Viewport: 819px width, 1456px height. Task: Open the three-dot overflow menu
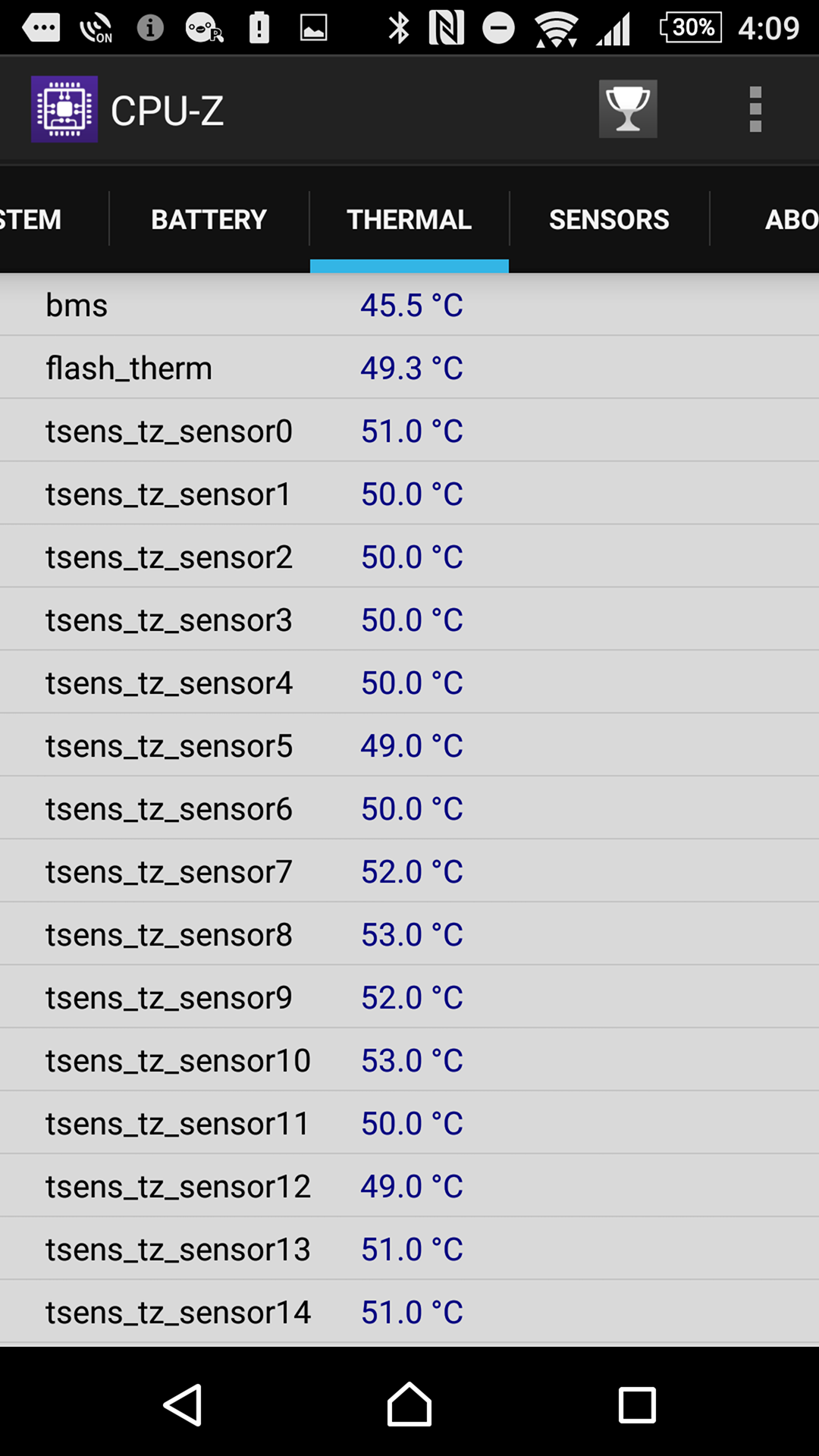755,109
